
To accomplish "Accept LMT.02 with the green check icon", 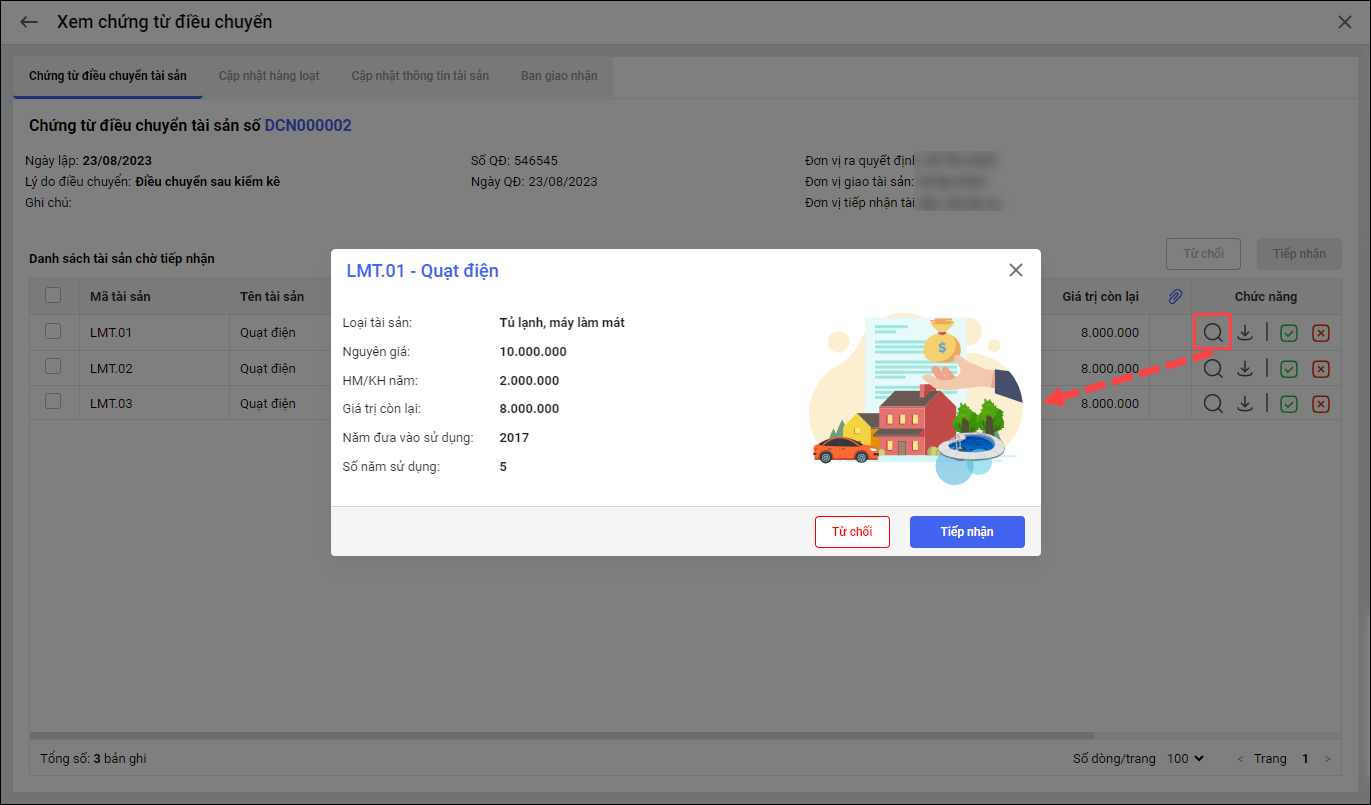I will [x=1289, y=369].
